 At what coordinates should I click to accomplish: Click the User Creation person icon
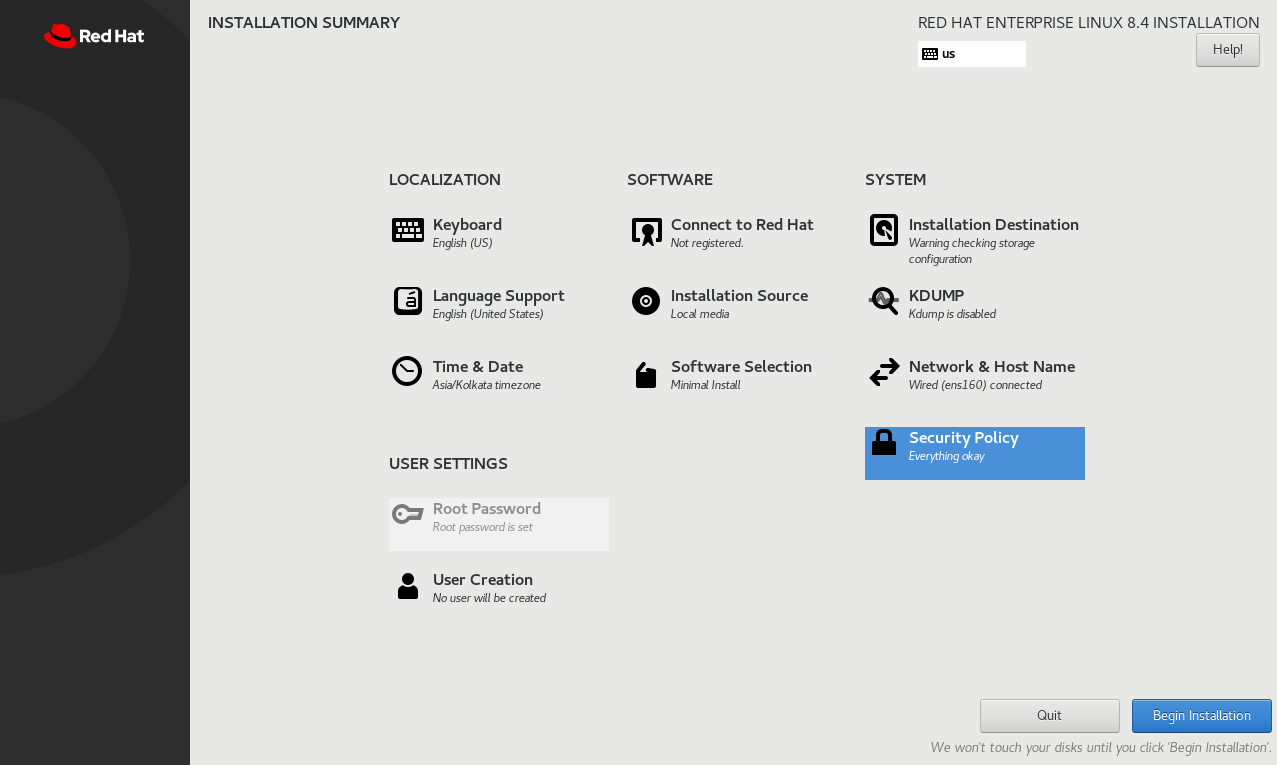click(x=407, y=586)
